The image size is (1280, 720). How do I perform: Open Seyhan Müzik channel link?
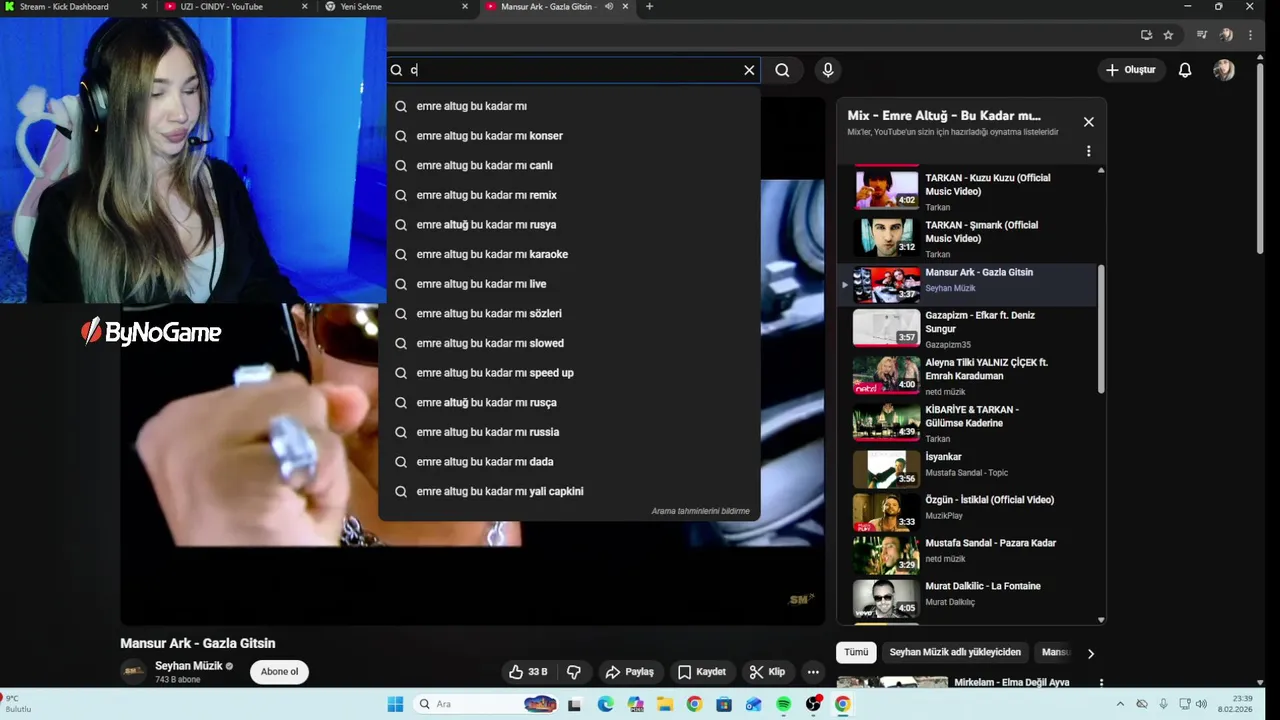click(189, 666)
